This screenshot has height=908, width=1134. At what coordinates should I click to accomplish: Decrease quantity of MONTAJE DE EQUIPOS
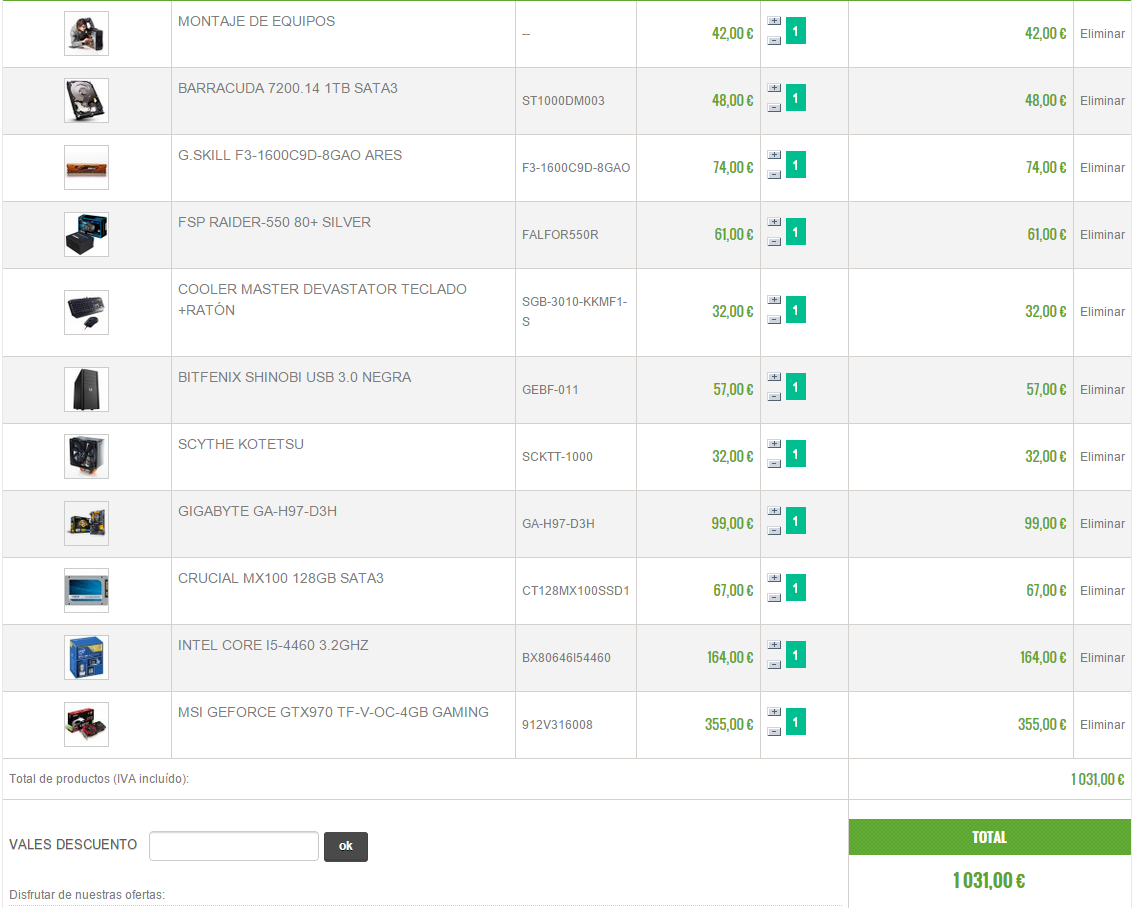click(774, 40)
